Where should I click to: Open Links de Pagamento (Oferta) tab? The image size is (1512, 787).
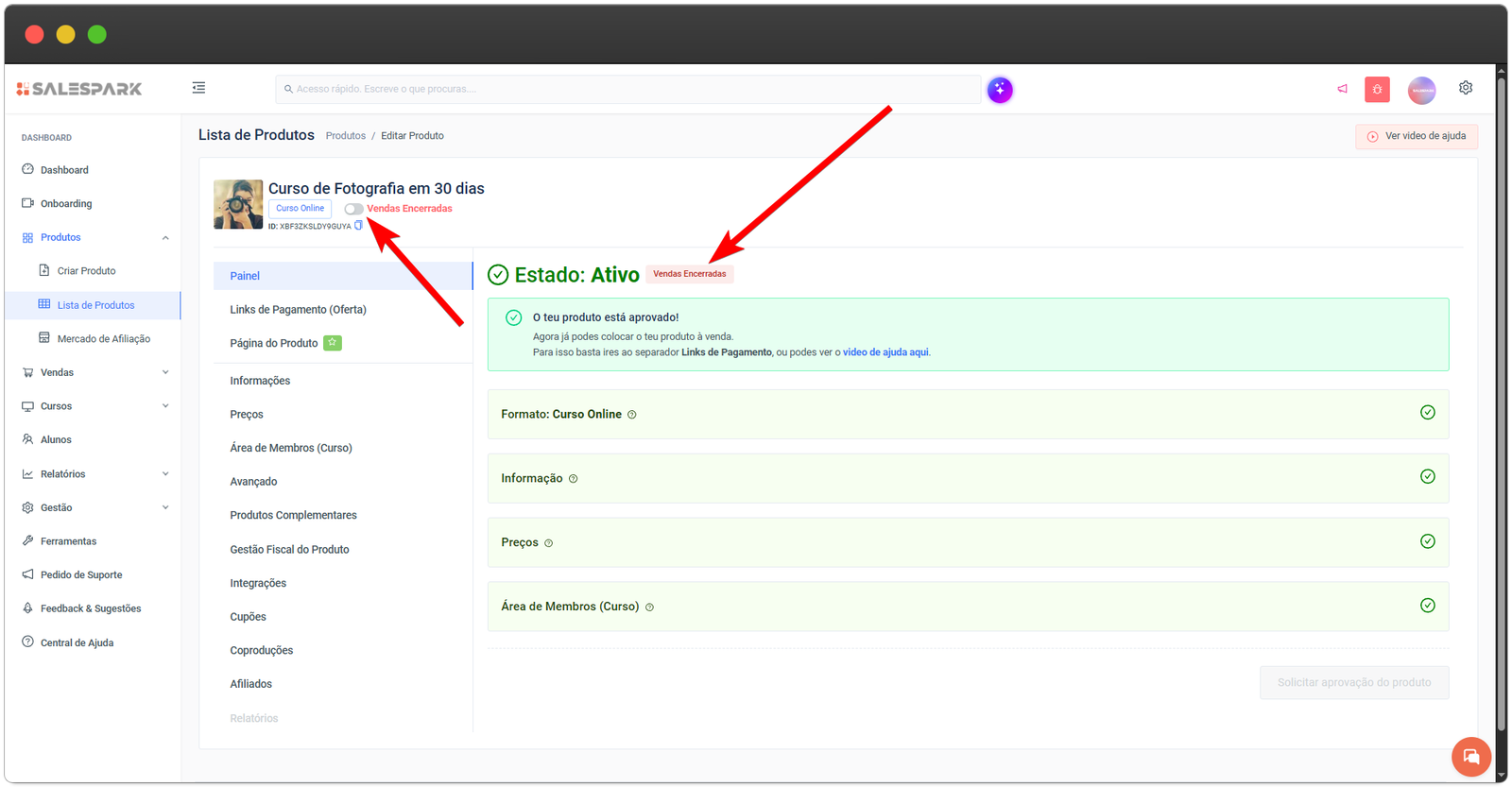tap(298, 310)
